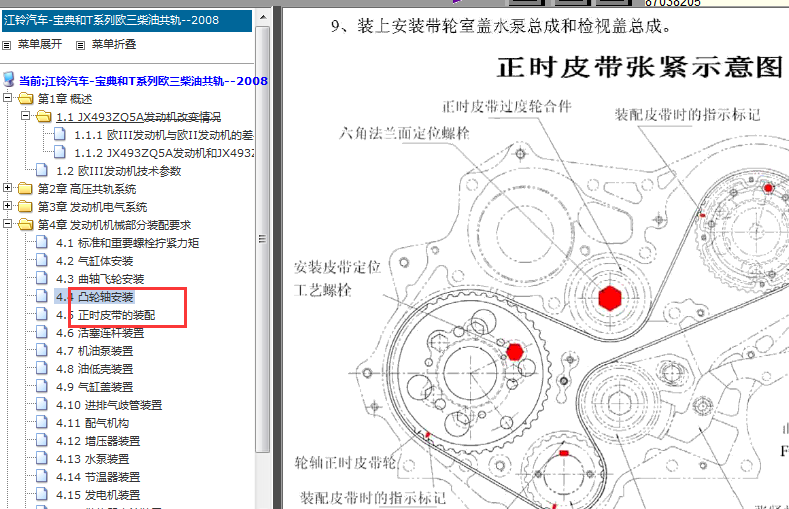Click the 菜单折叠 collapse-all icon
The width and height of the screenshot is (789, 509).
(80, 45)
